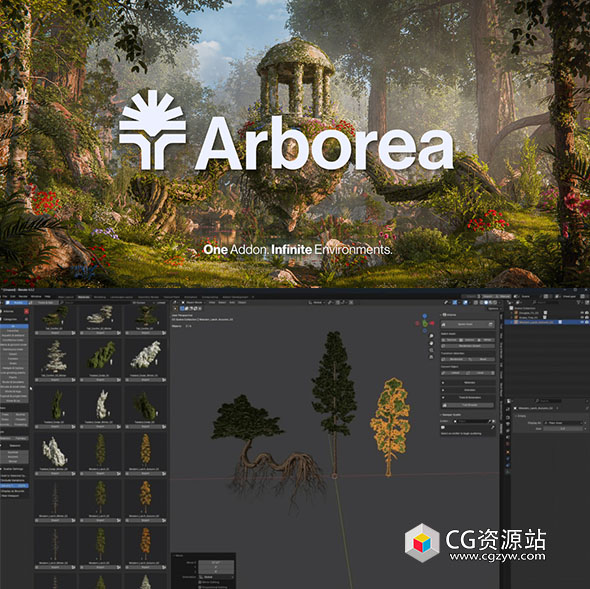Select the box select tool icon
590x589 pixels.
tap(182, 309)
